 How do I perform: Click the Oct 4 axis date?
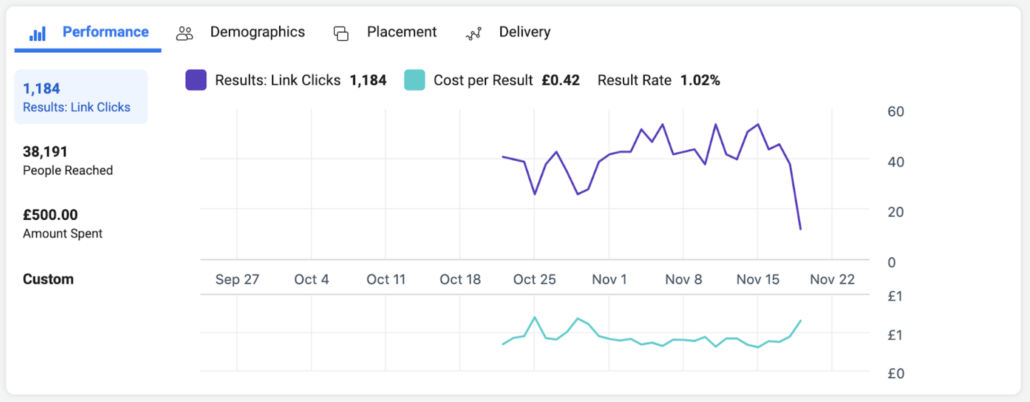tap(311, 279)
